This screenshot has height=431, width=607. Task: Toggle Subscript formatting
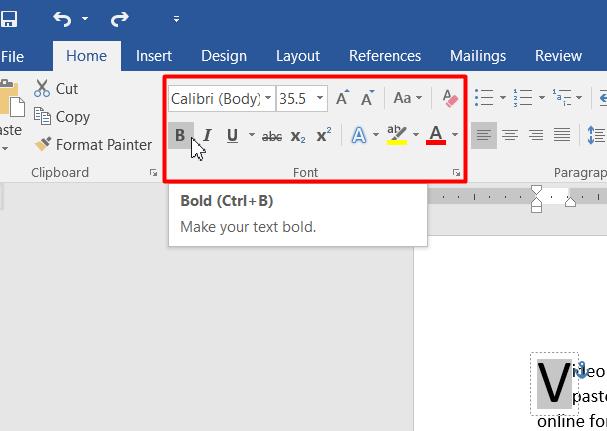pos(298,136)
